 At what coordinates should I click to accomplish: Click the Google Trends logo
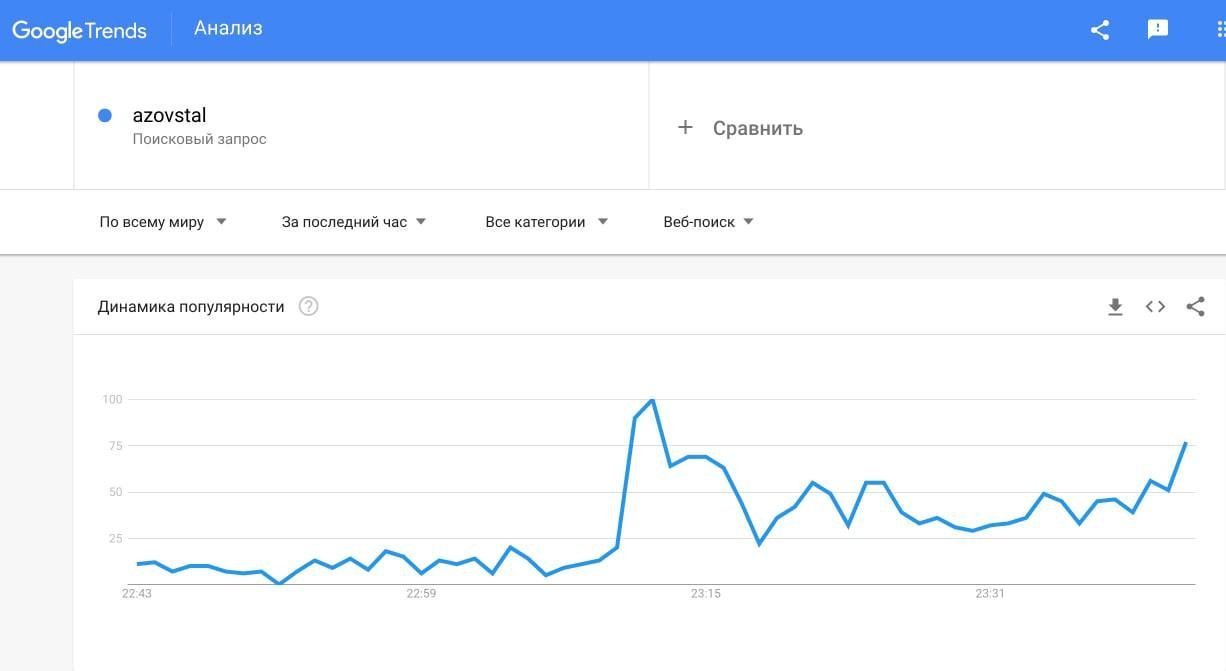79,30
